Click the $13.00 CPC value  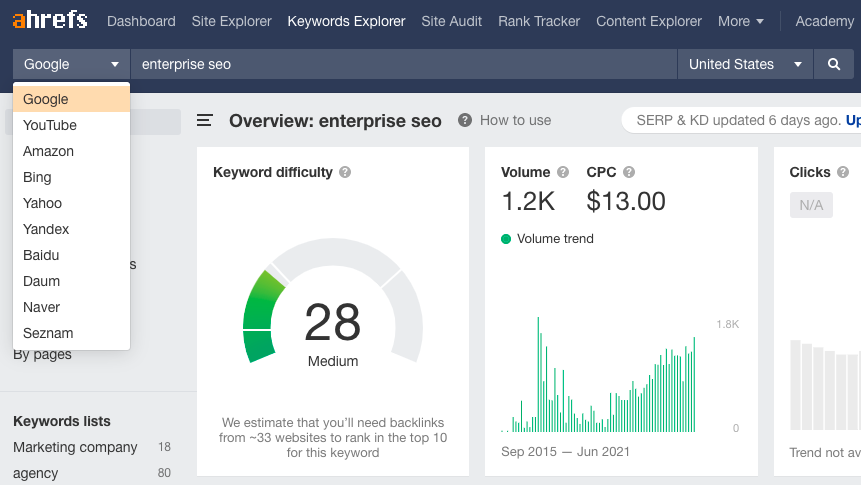626,201
